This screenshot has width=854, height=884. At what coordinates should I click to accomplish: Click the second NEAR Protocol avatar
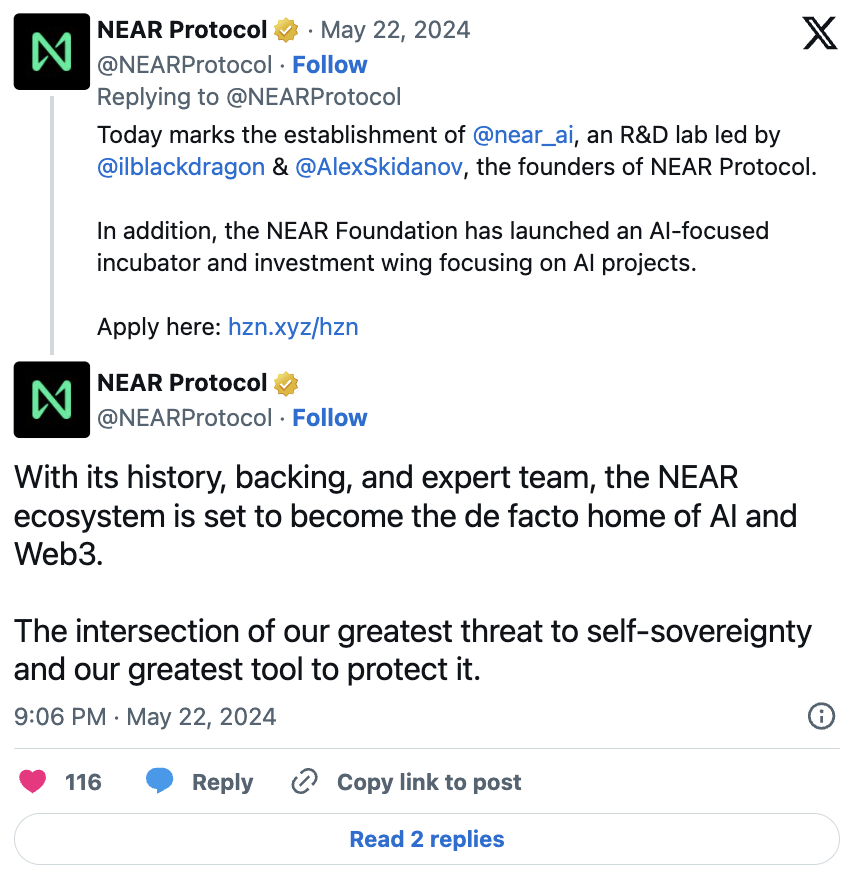(x=52, y=400)
